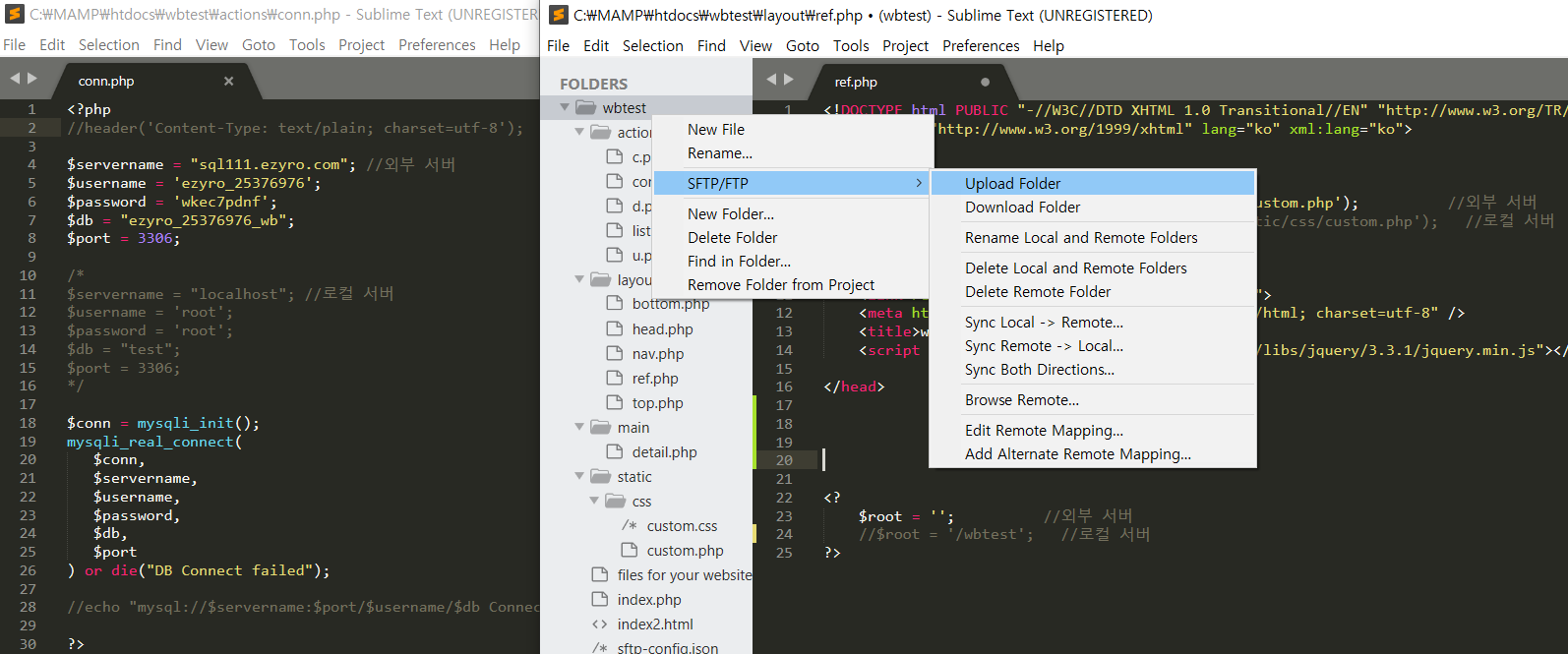Open index2.html in the sidebar
The height and width of the screenshot is (654, 1568).
(x=655, y=624)
